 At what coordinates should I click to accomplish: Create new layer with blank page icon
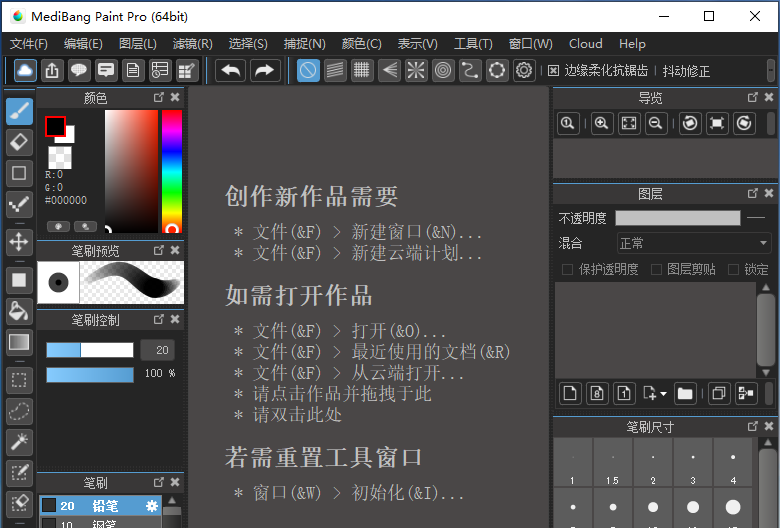pos(570,394)
